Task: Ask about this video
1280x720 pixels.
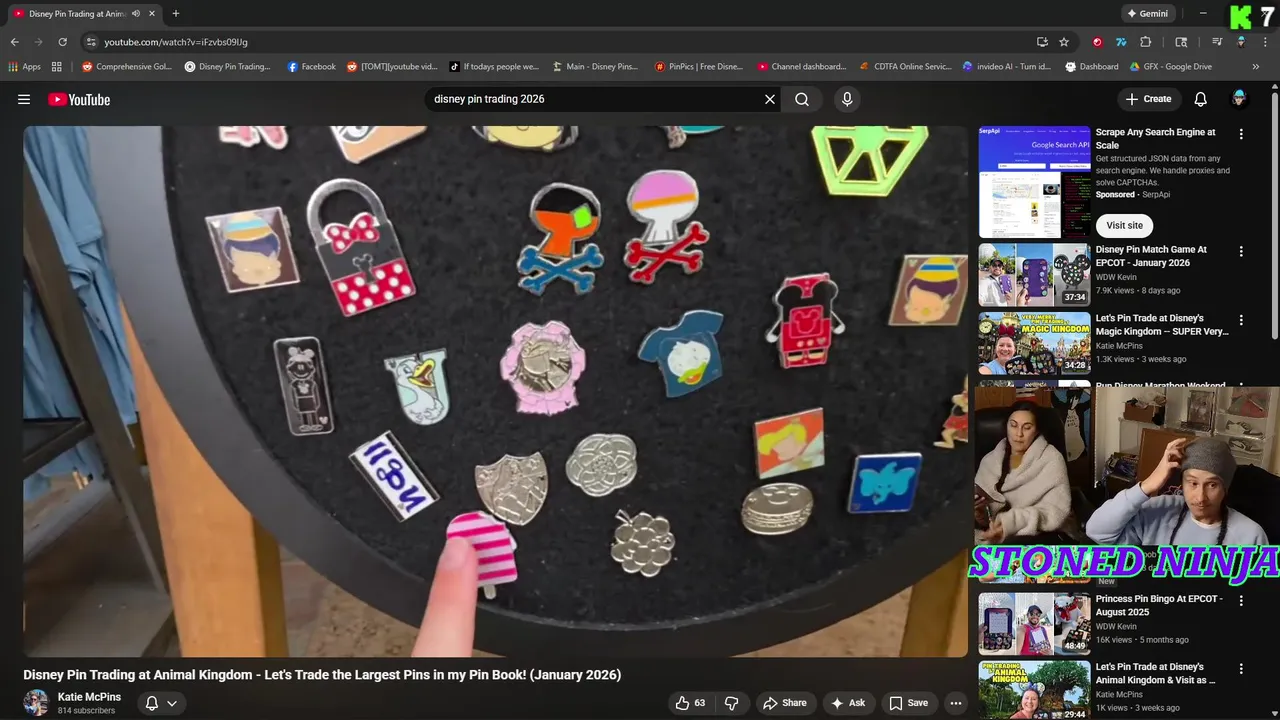Action: tap(848, 703)
